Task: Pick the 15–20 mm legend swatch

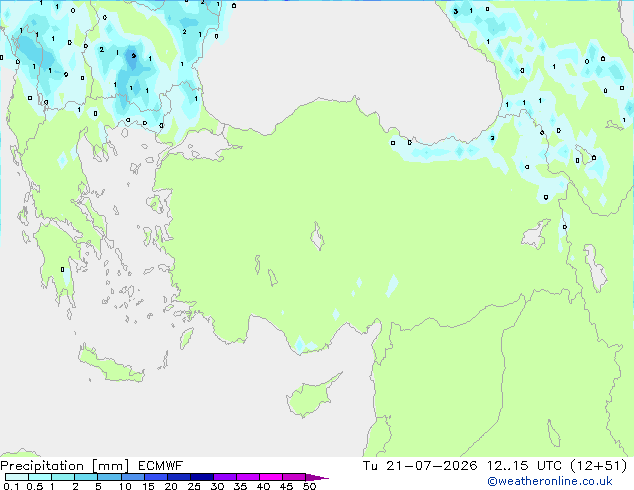Action: (155, 477)
